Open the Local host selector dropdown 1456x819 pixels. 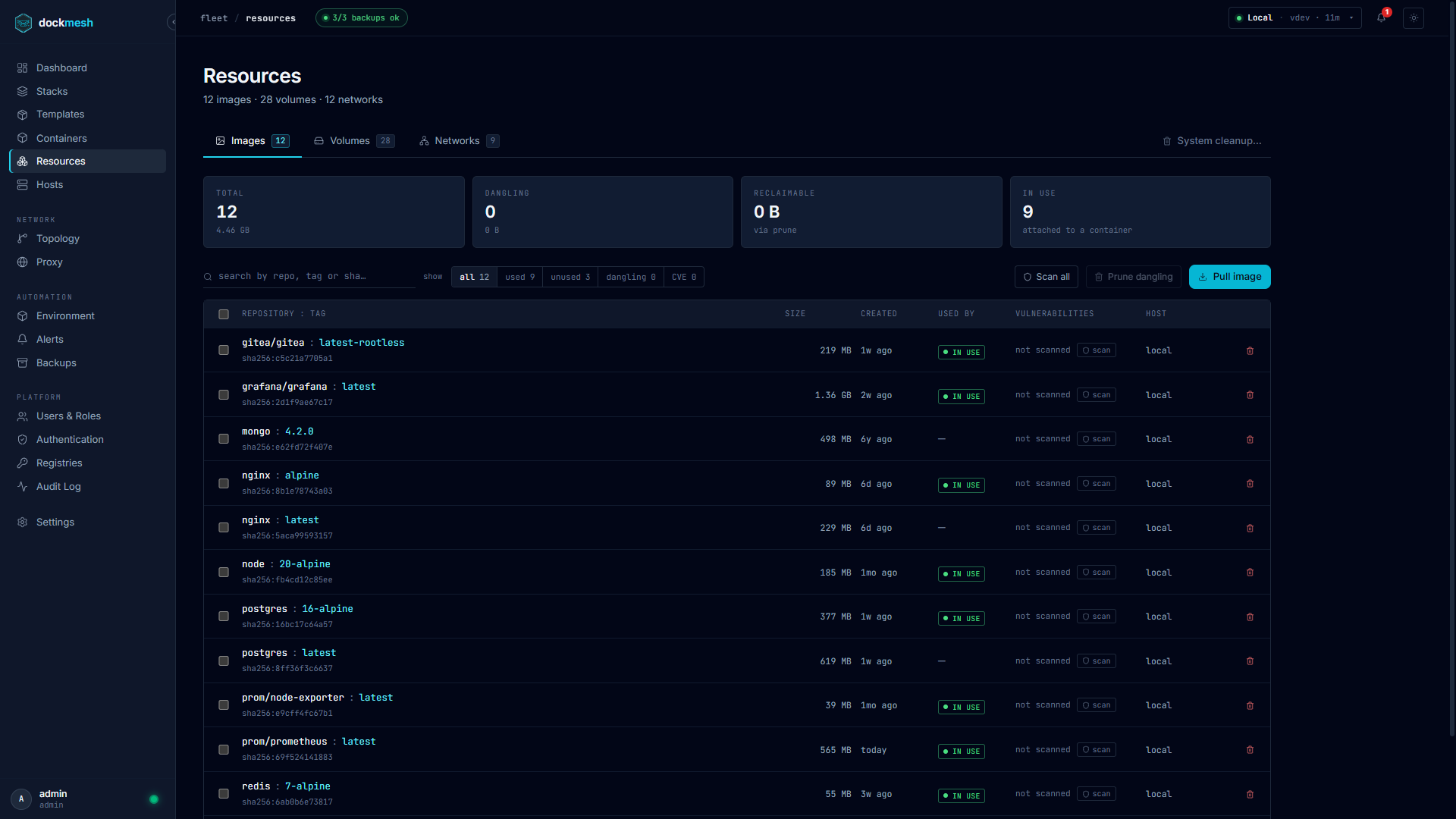pyautogui.click(x=1294, y=17)
